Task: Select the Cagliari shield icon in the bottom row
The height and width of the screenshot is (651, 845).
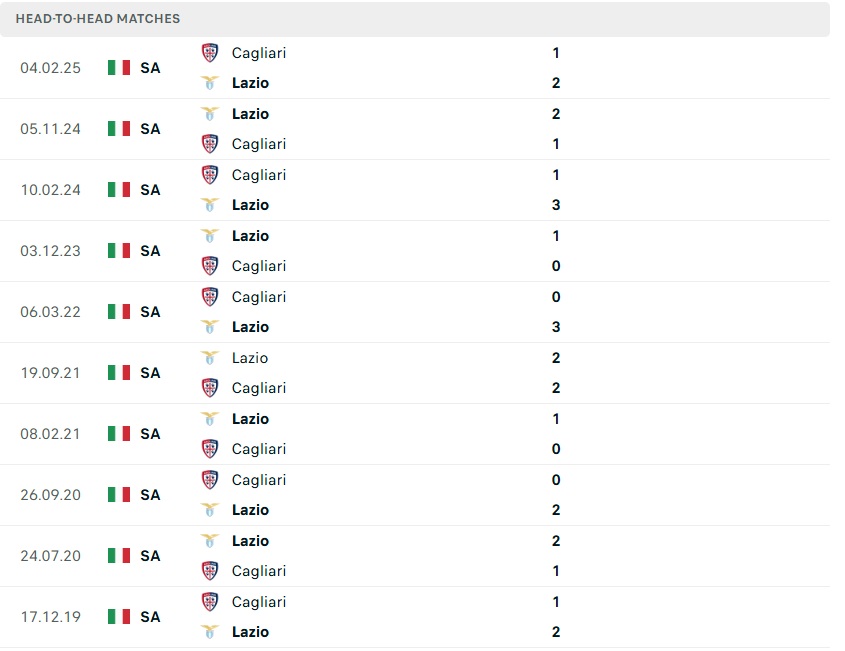Action: click(x=211, y=602)
